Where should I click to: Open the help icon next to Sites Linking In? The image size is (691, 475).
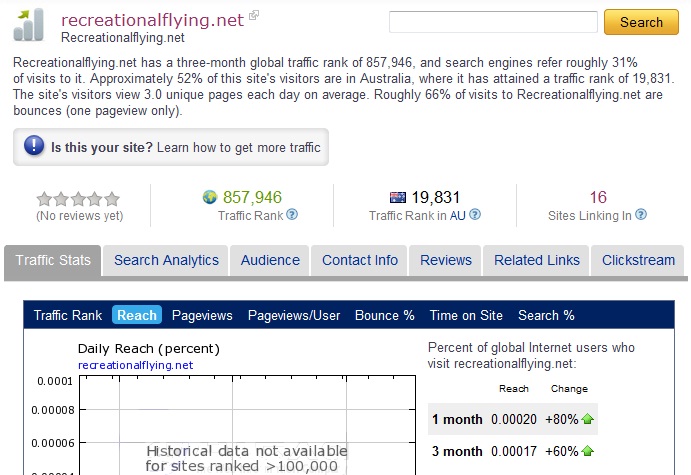pyautogui.click(x=641, y=215)
